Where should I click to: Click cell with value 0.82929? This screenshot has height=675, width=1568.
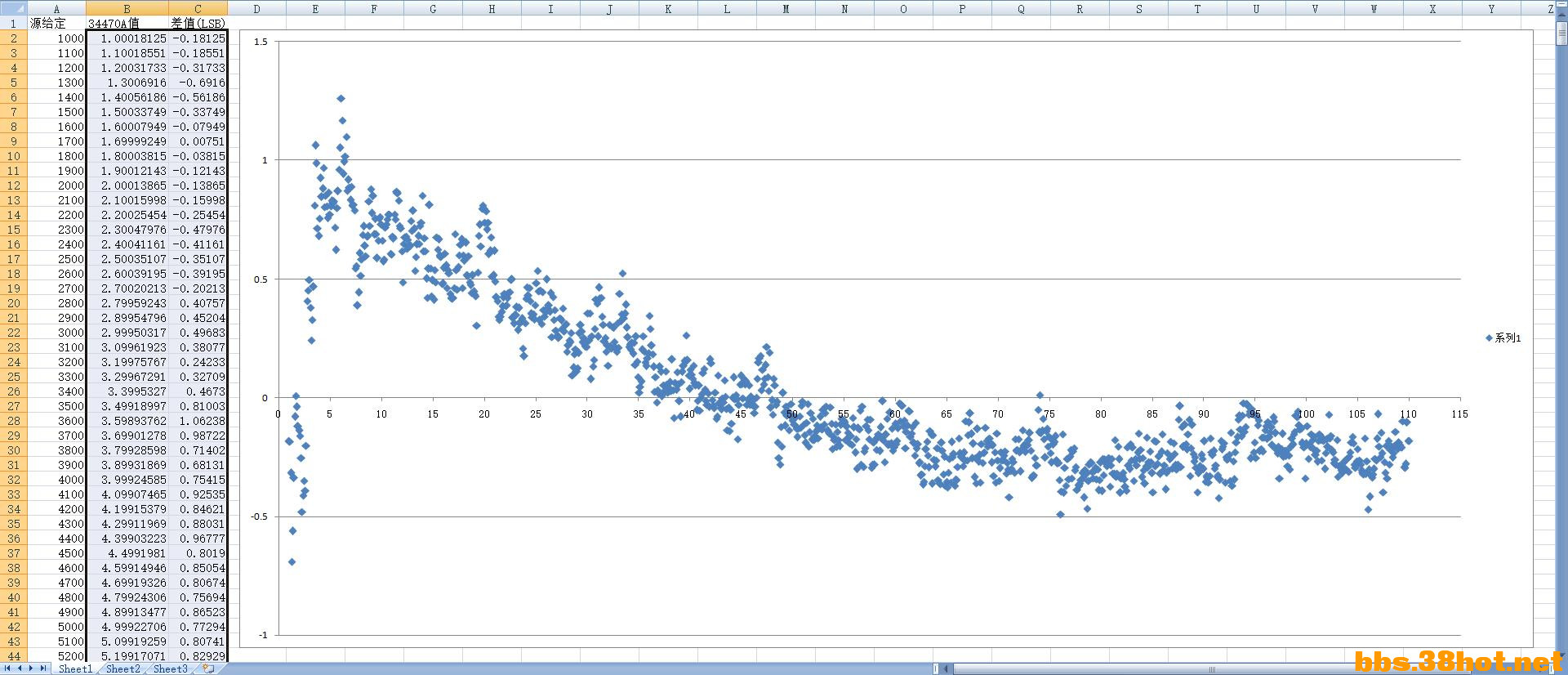tap(197, 656)
